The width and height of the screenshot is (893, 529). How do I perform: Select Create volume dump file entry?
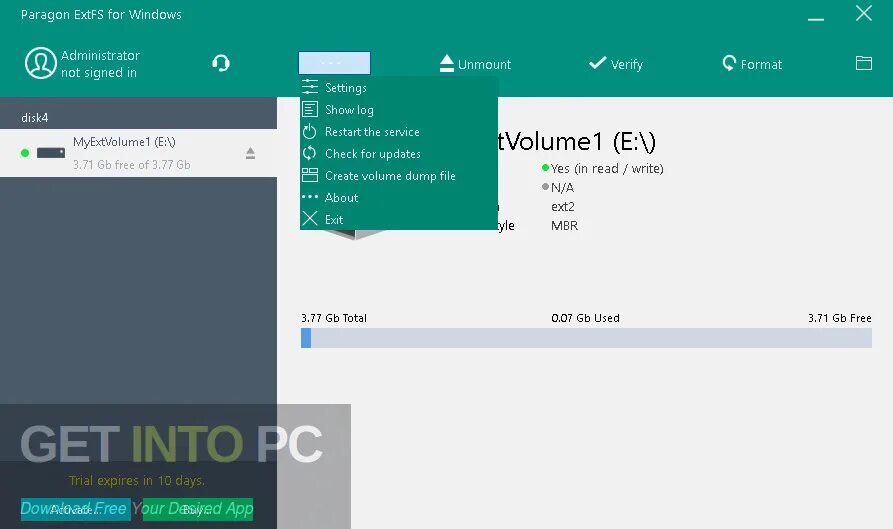pos(399,175)
